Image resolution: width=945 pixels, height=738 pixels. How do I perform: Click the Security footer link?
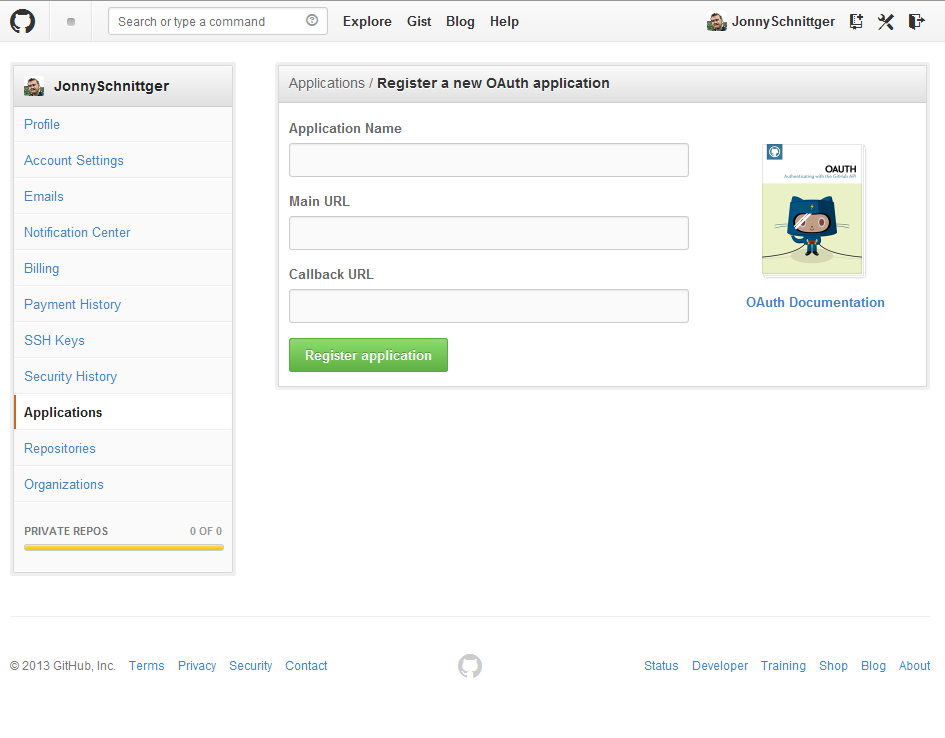251,666
